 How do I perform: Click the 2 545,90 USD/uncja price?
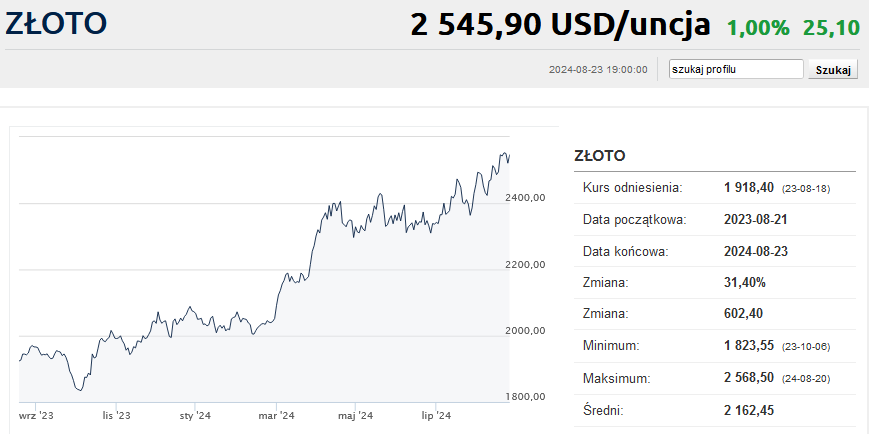click(560, 24)
